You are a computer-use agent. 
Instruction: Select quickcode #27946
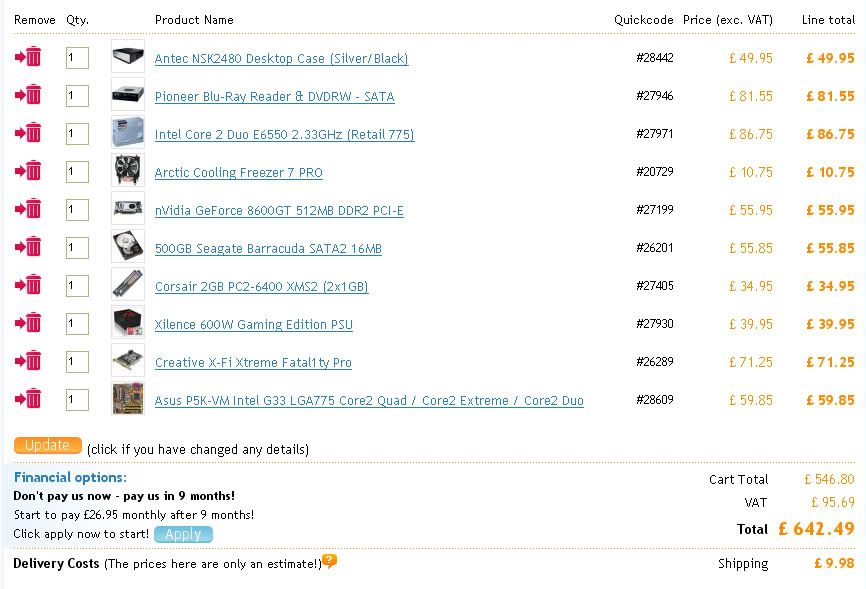click(655, 96)
